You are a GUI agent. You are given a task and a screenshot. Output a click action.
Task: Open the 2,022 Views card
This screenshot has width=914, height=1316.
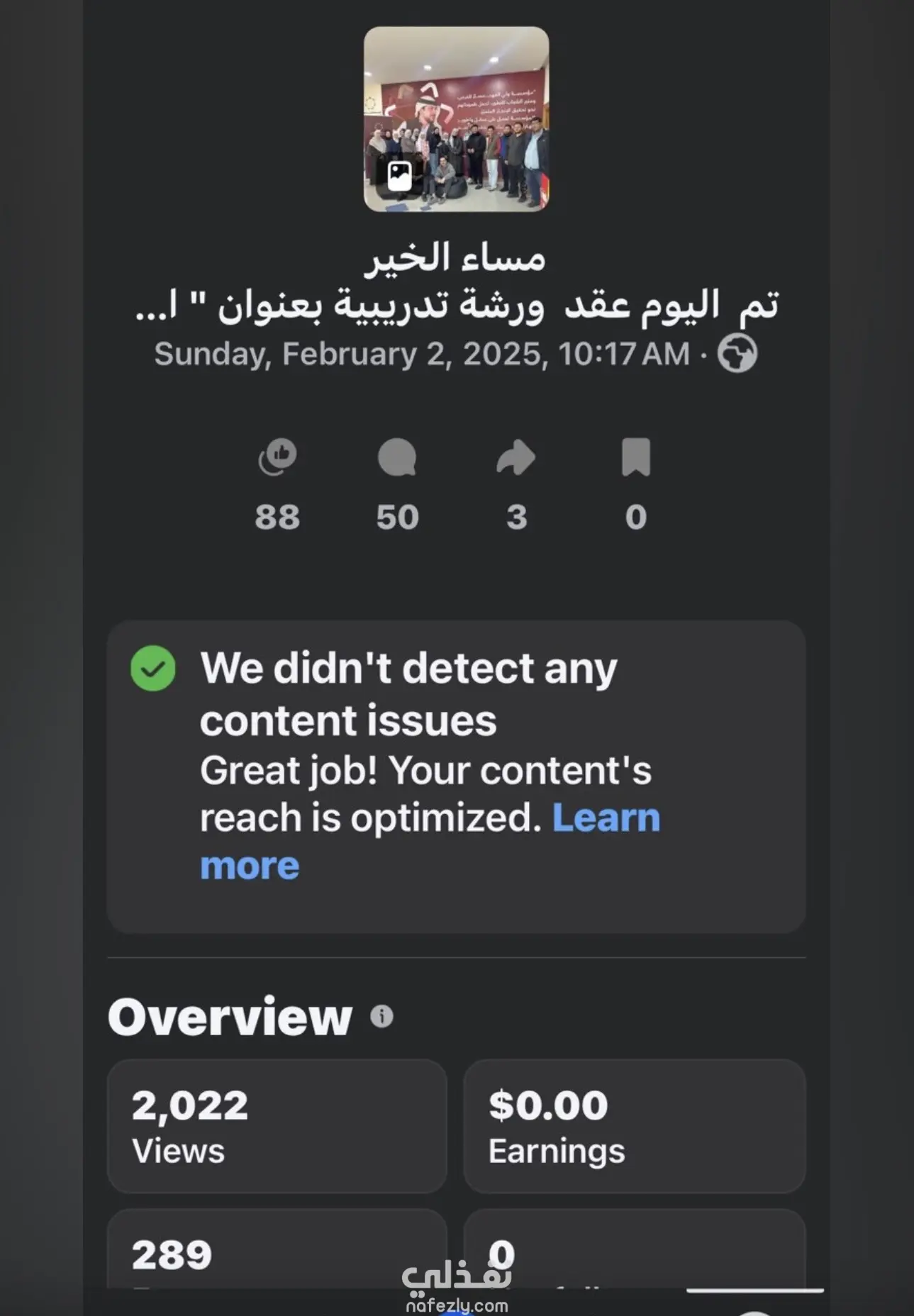(277, 1126)
